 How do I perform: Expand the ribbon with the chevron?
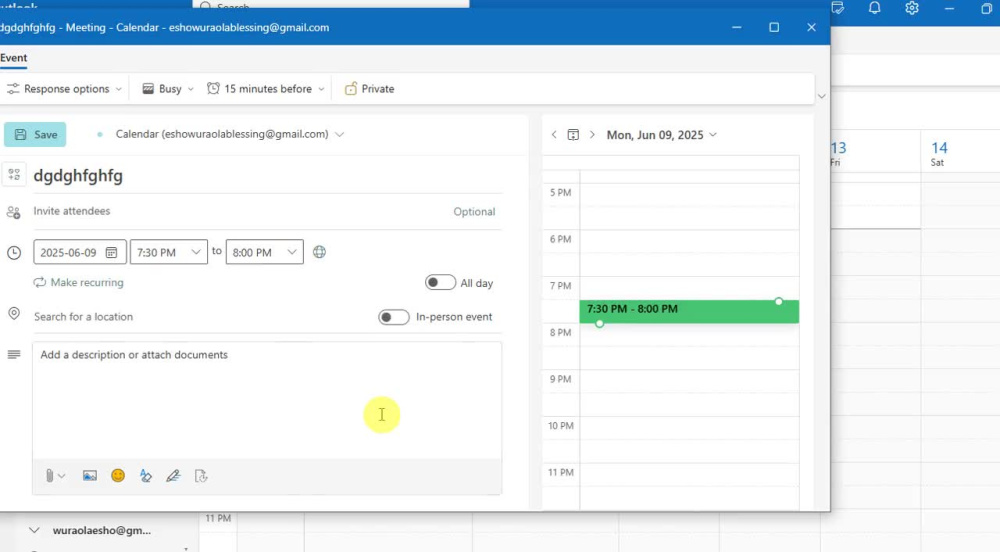821,96
